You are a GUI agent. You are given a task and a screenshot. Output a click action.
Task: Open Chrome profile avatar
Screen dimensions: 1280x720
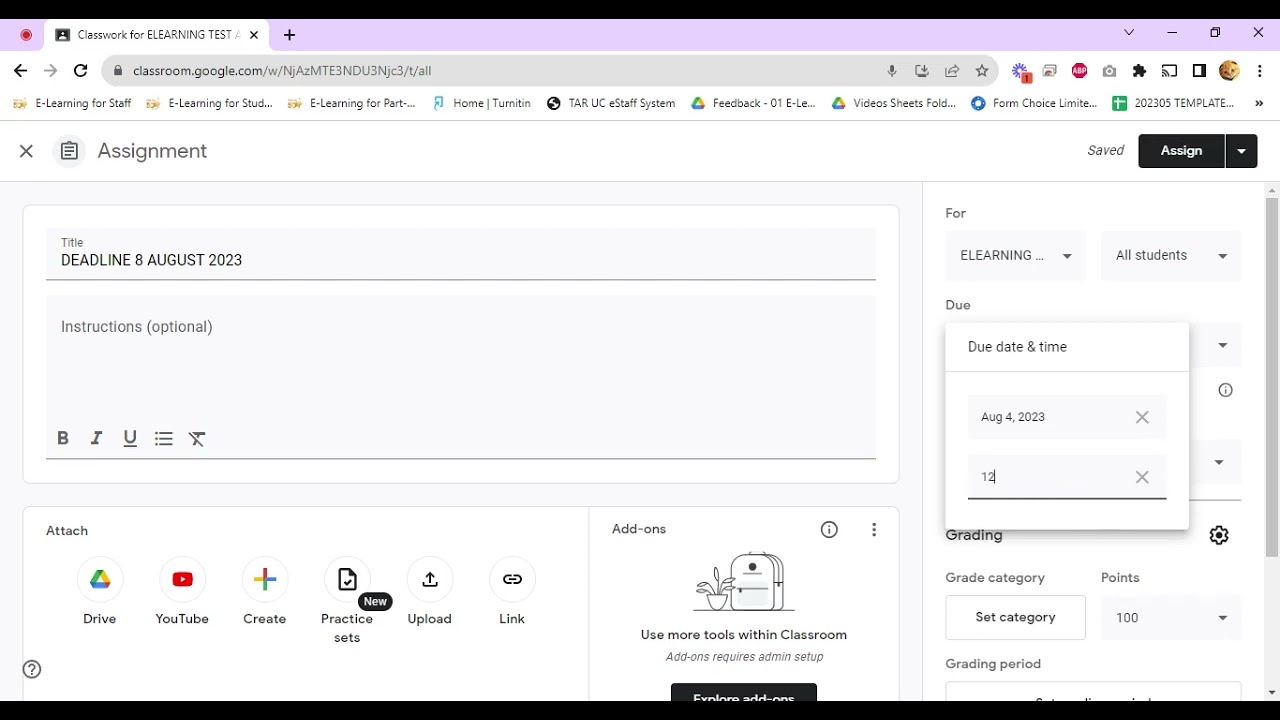click(1230, 71)
